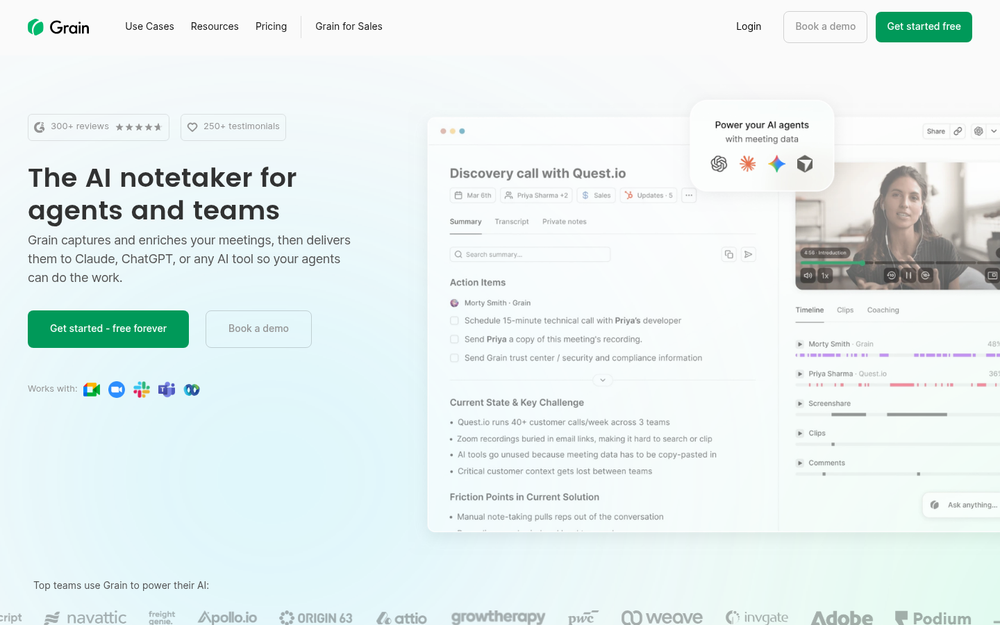Viewport: 1000px width, 625px height.
Task: Open the Private notes tab
Action: click(564, 222)
